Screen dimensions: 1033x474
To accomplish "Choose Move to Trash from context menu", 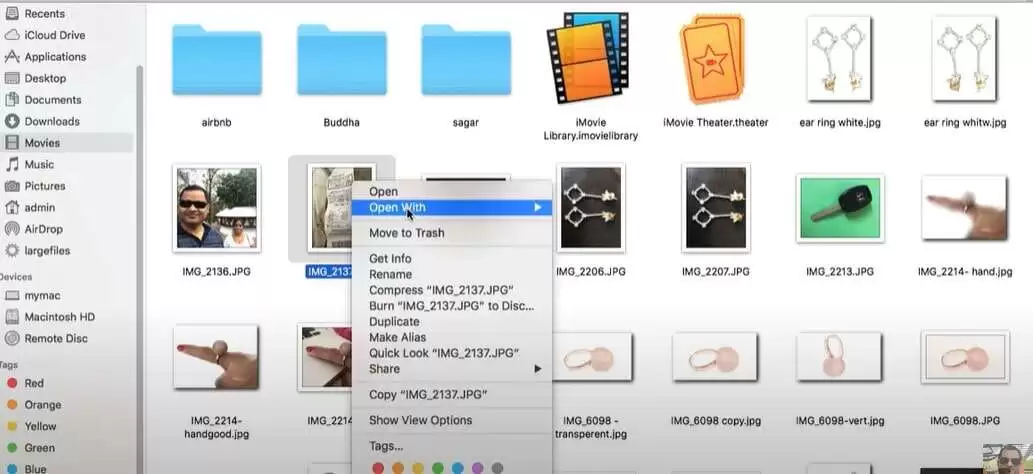I will coord(406,233).
